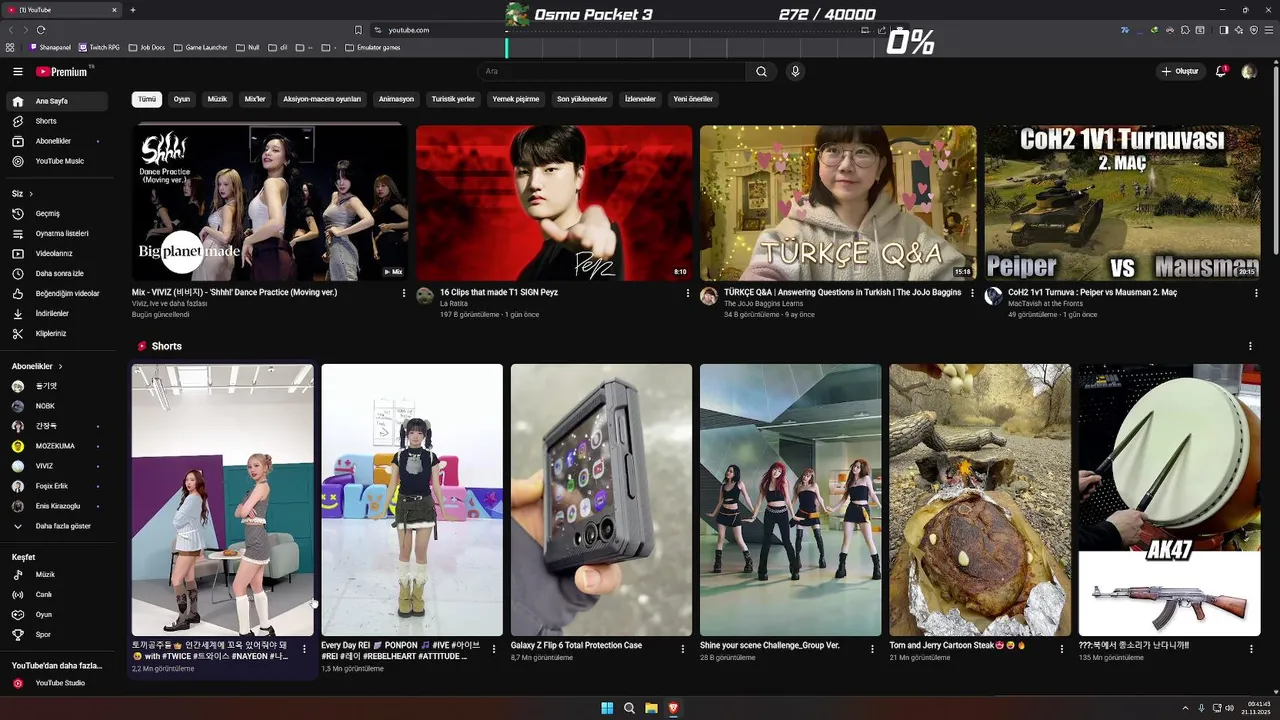1280x720 pixels.
Task: Click the YouTube Premium logo
Action: (x=62, y=71)
